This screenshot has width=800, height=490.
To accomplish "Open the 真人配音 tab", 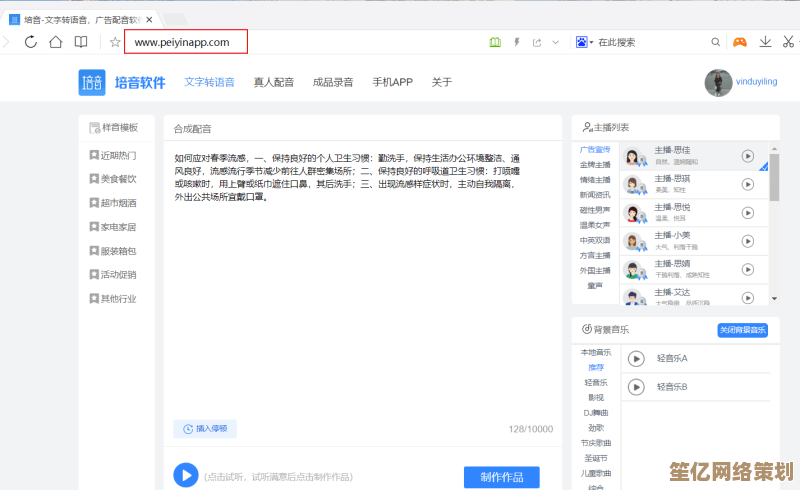I will 273,82.
